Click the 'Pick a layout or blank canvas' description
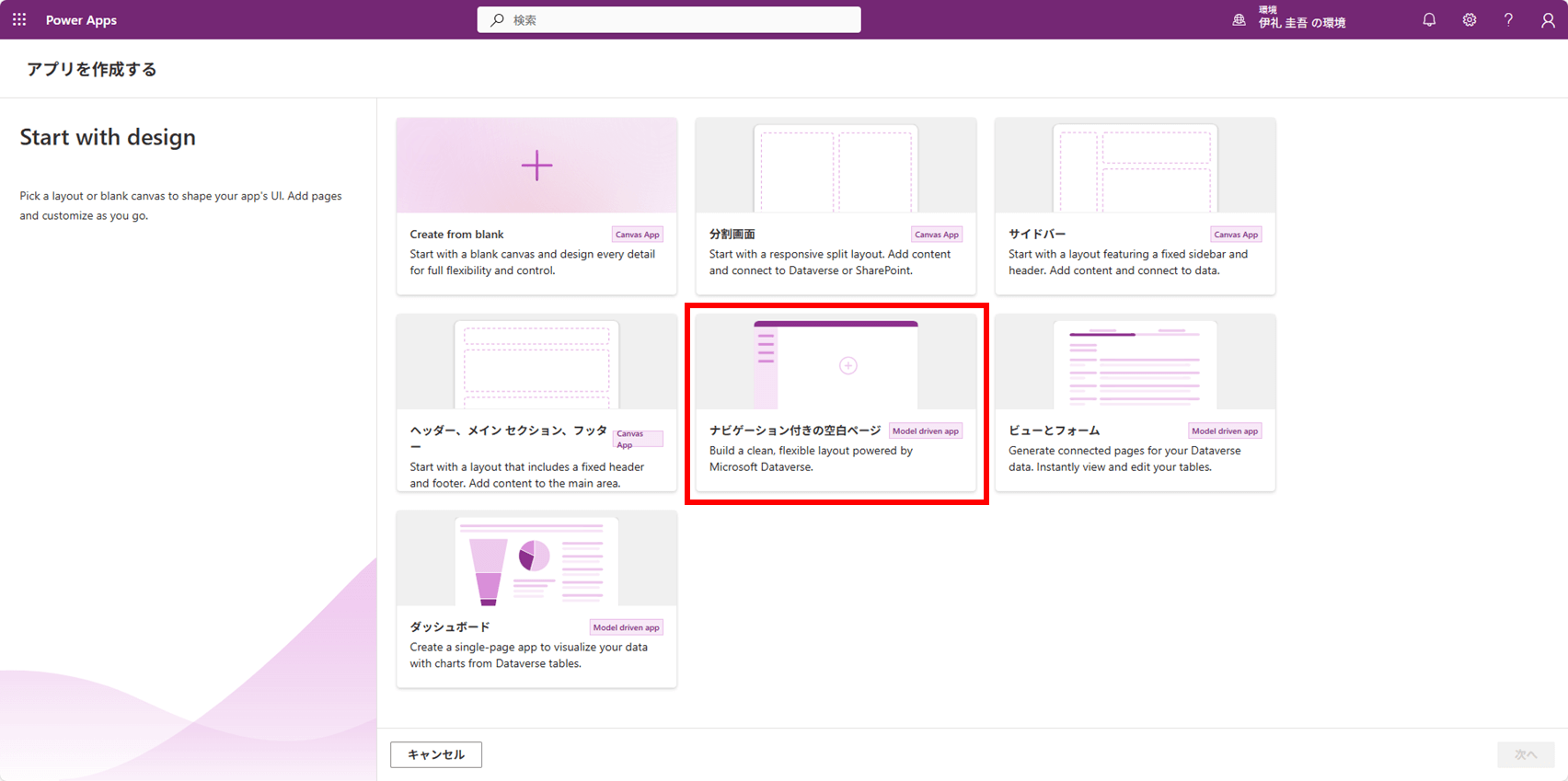This screenshot has height=781, width=1568. 181,206
